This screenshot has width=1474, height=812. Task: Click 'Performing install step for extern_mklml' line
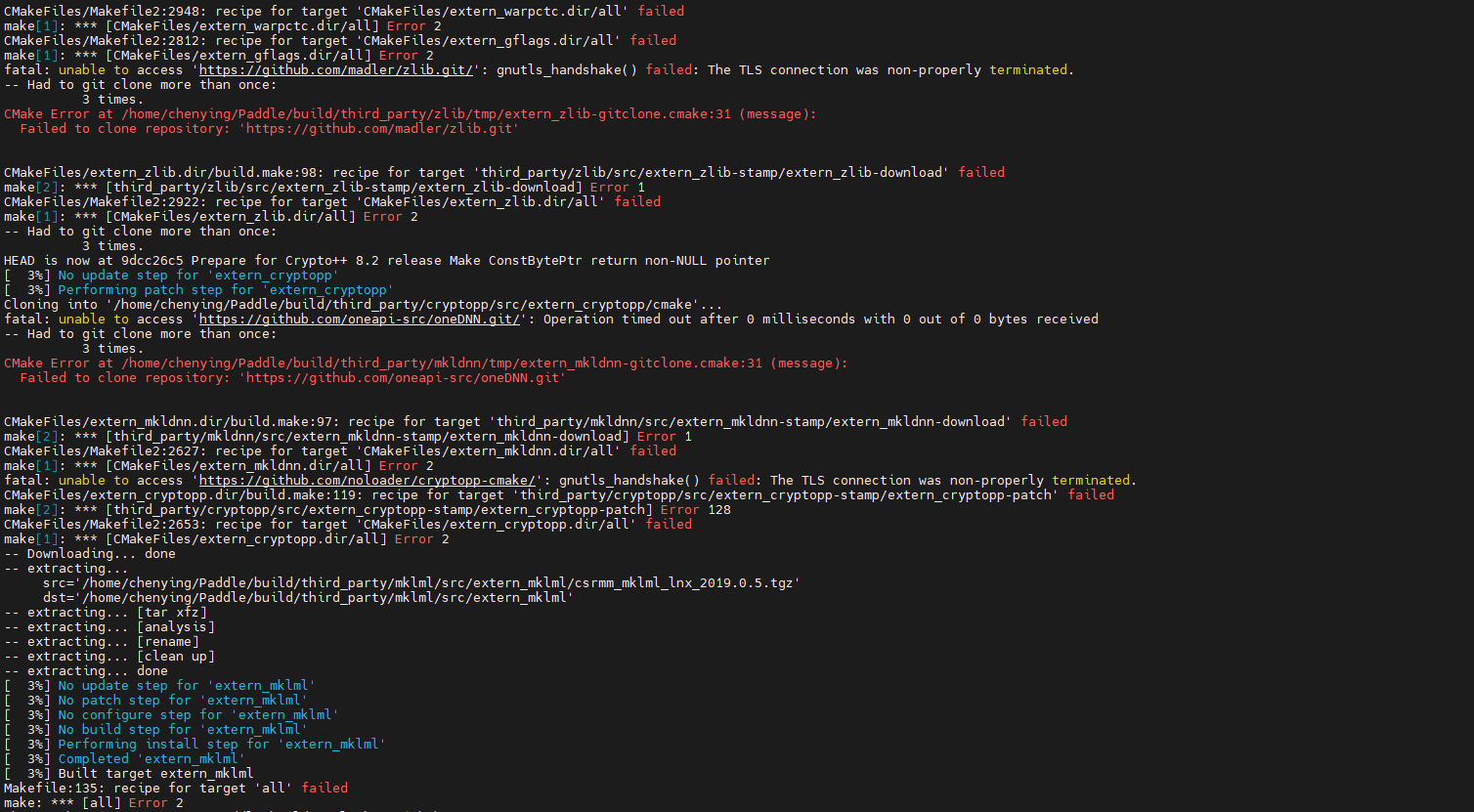tap(195, 745)
